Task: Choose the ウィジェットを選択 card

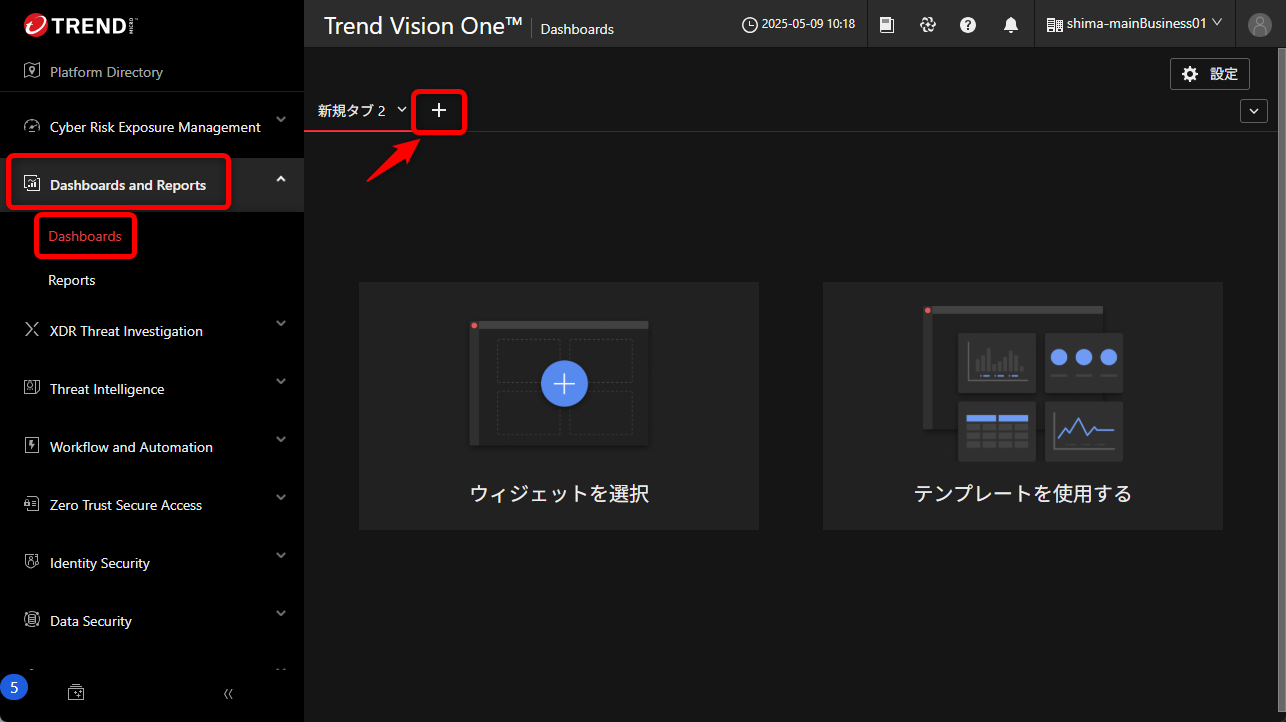Action: click(x=559, y=406)
